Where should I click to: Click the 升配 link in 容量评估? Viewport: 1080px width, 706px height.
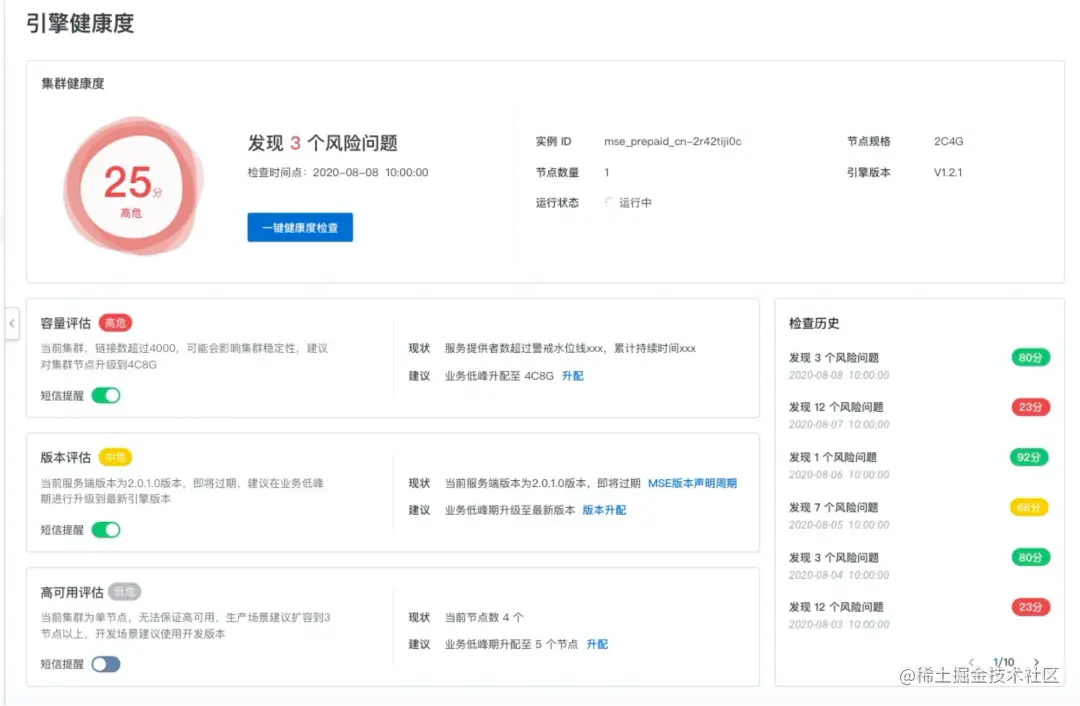pos(572,375)
